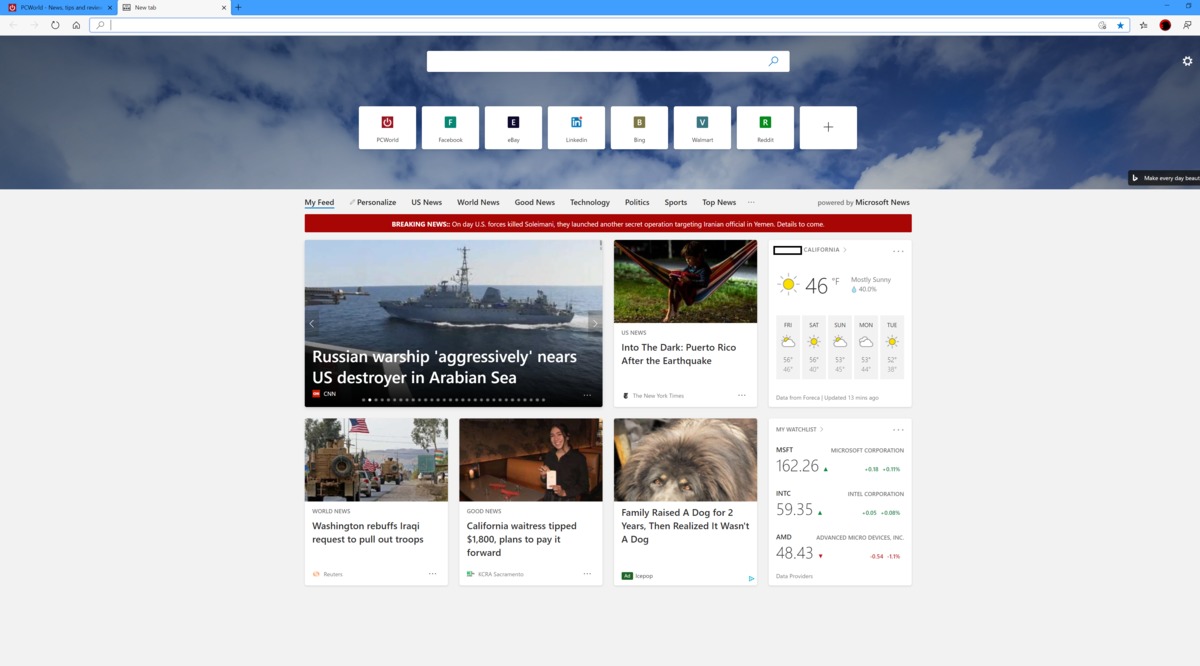Select the second dot in the carousel indicator
The image size is (1200, 666).
(369, 400)
